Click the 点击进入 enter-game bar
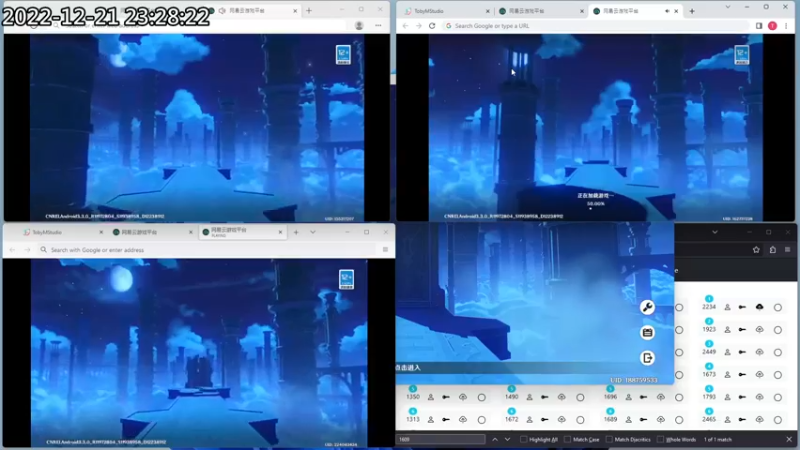Image resolution: width=800 pixels, height=450 pixels. click(x=515, y=367)
